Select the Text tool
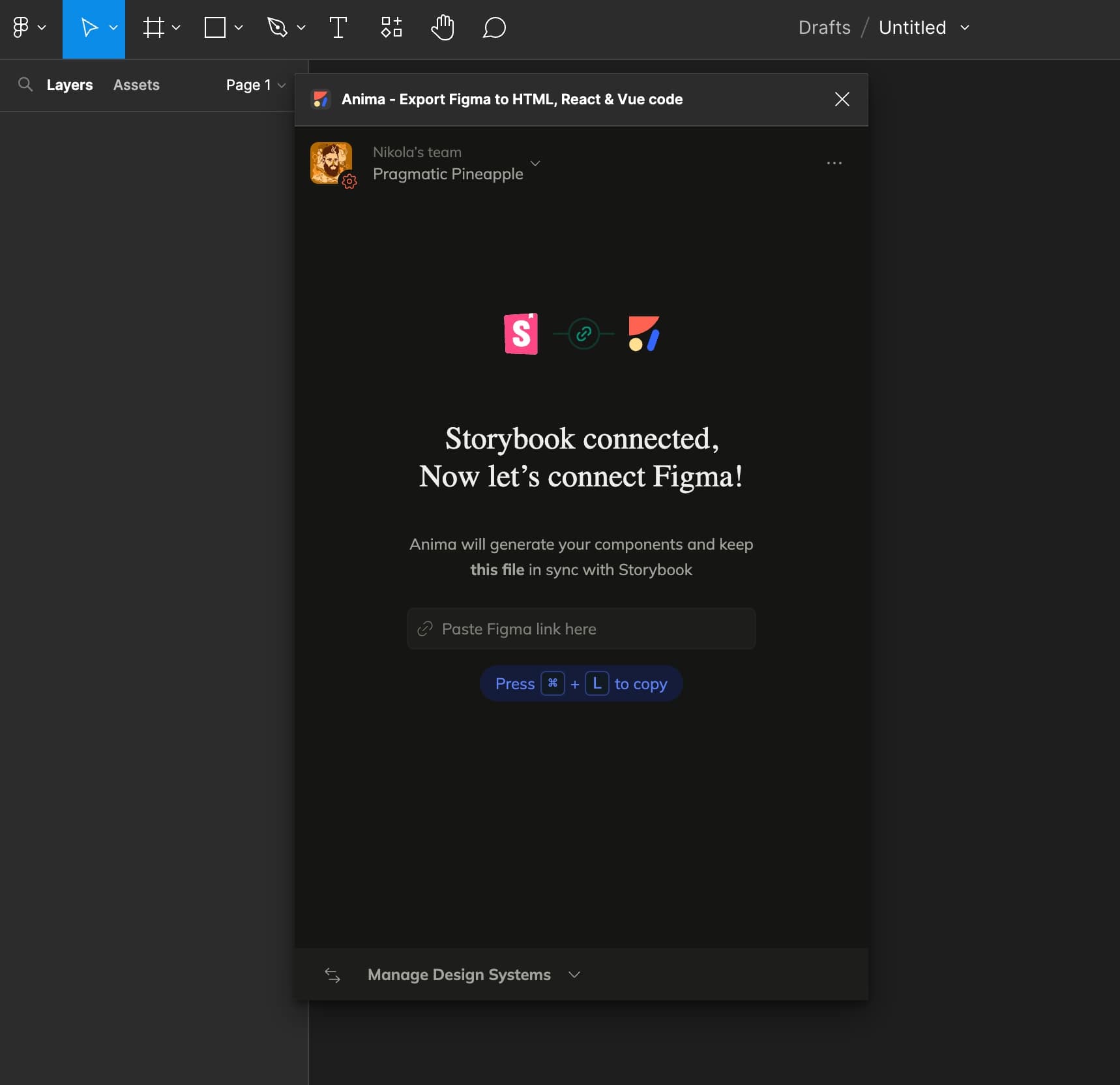1120x1085 pixels. click(338, 27)
